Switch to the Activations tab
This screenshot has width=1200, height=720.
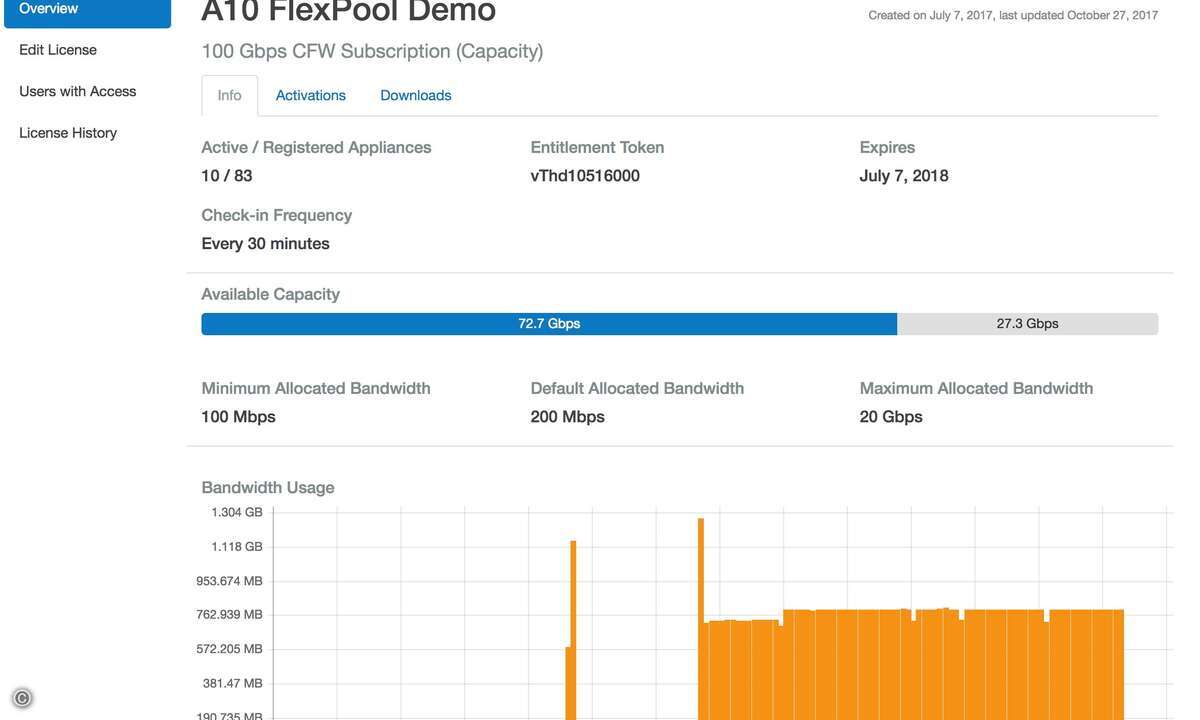tap(311, 95)
